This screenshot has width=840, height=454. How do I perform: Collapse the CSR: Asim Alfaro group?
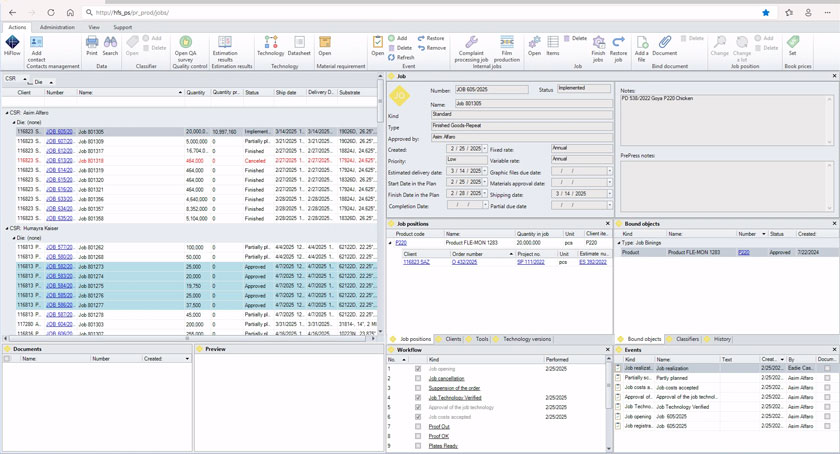point(5,113)
